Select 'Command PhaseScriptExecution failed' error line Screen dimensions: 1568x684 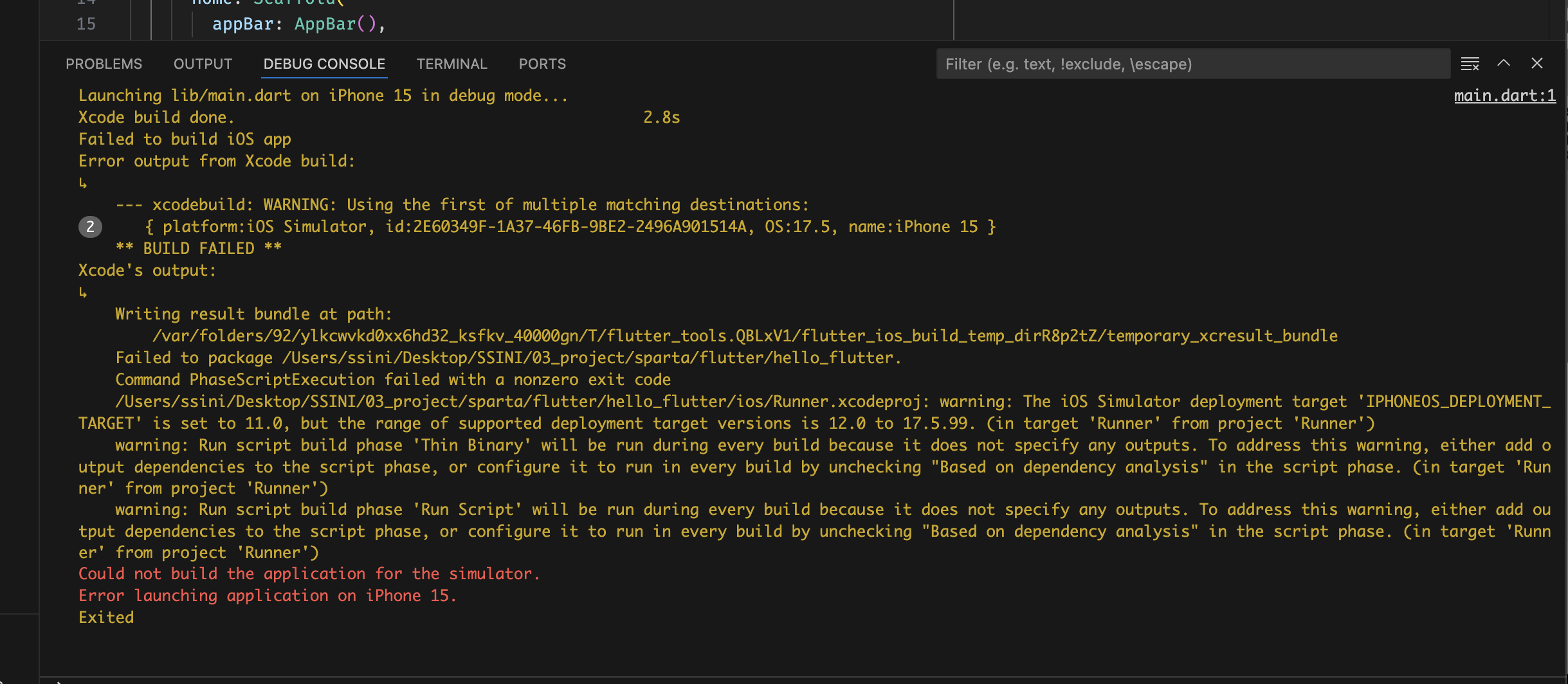[x=393, y=379]
